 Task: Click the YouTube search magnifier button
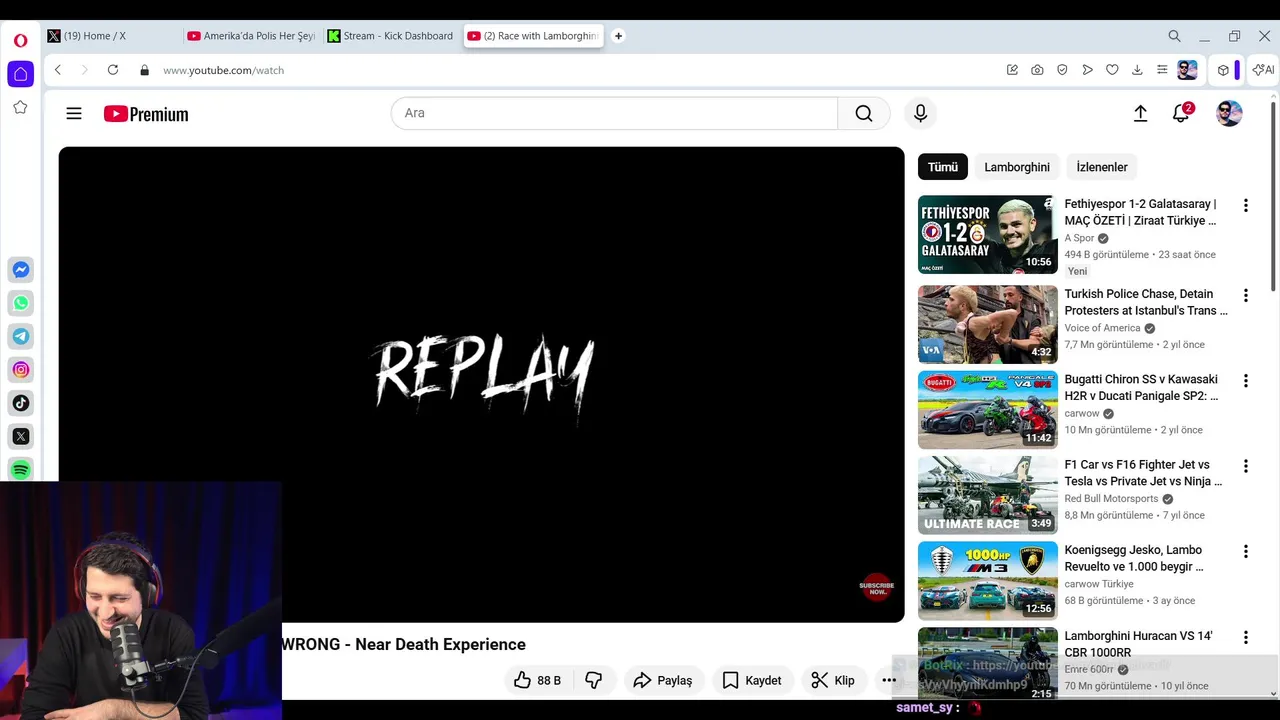click(x=864, y=113)
